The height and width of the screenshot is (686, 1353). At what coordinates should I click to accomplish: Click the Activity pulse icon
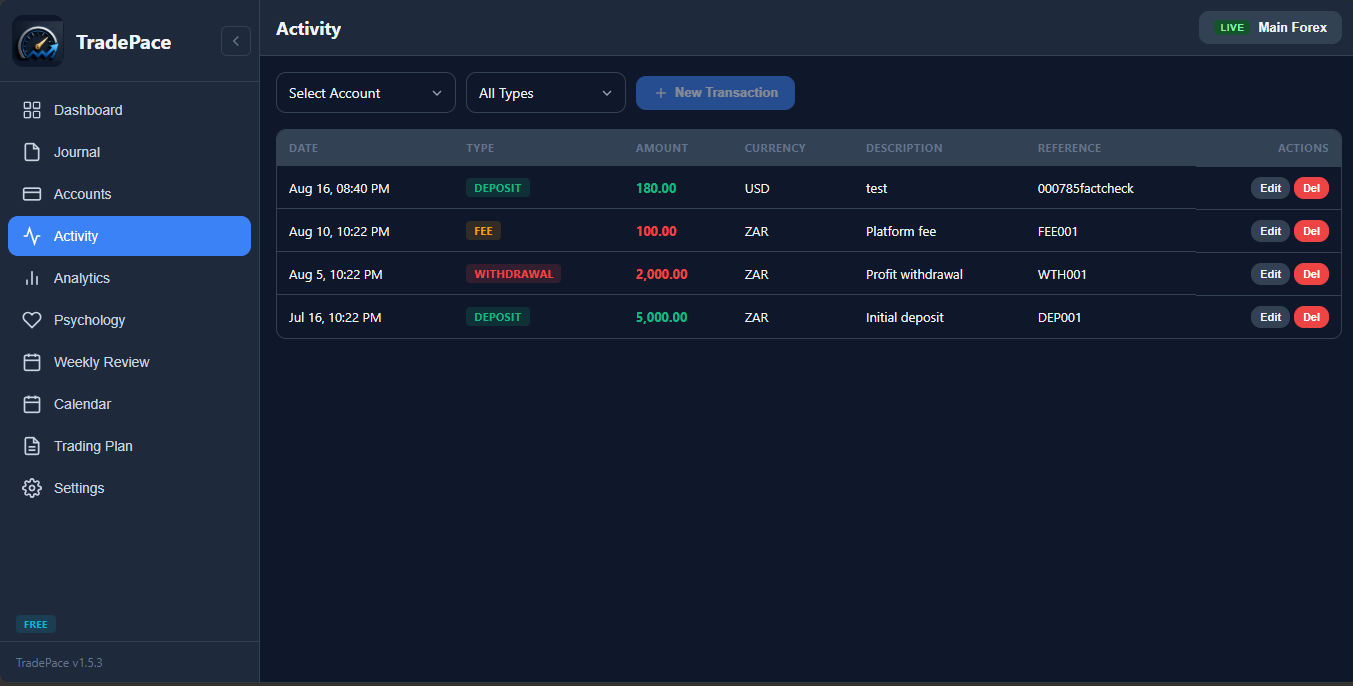coord(32,236)
